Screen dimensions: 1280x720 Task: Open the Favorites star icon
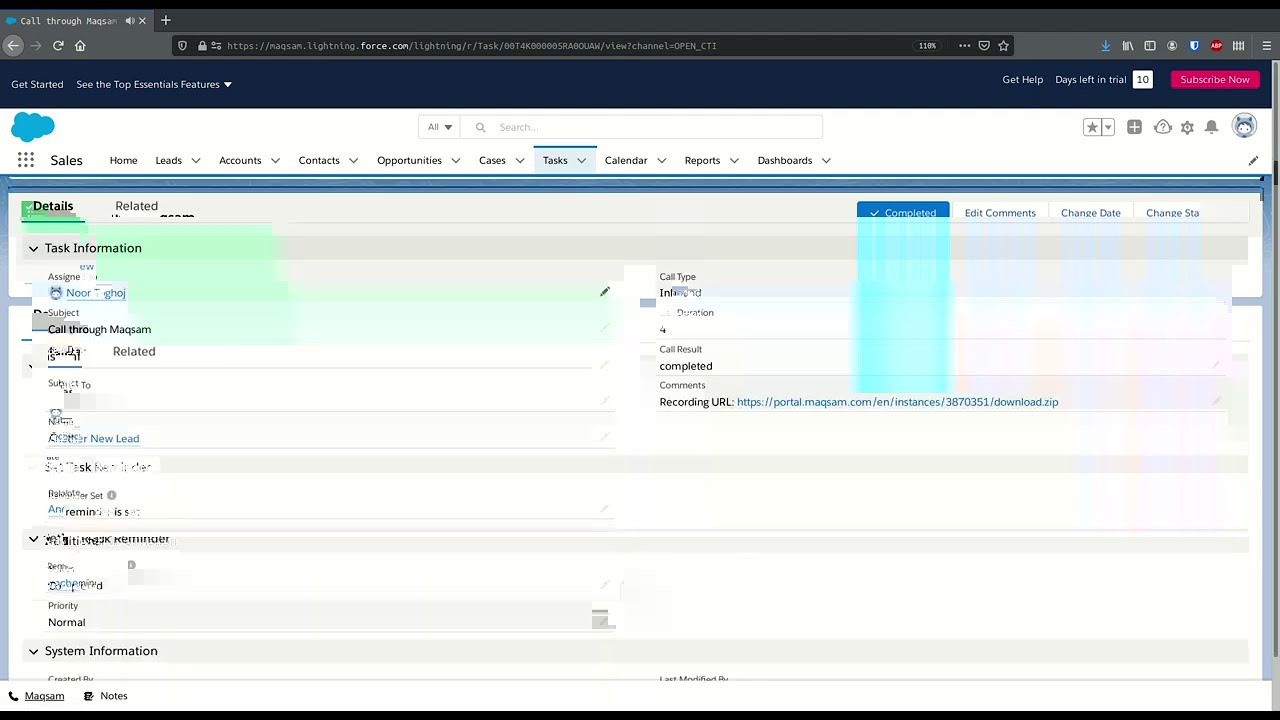pos(1092,127)
